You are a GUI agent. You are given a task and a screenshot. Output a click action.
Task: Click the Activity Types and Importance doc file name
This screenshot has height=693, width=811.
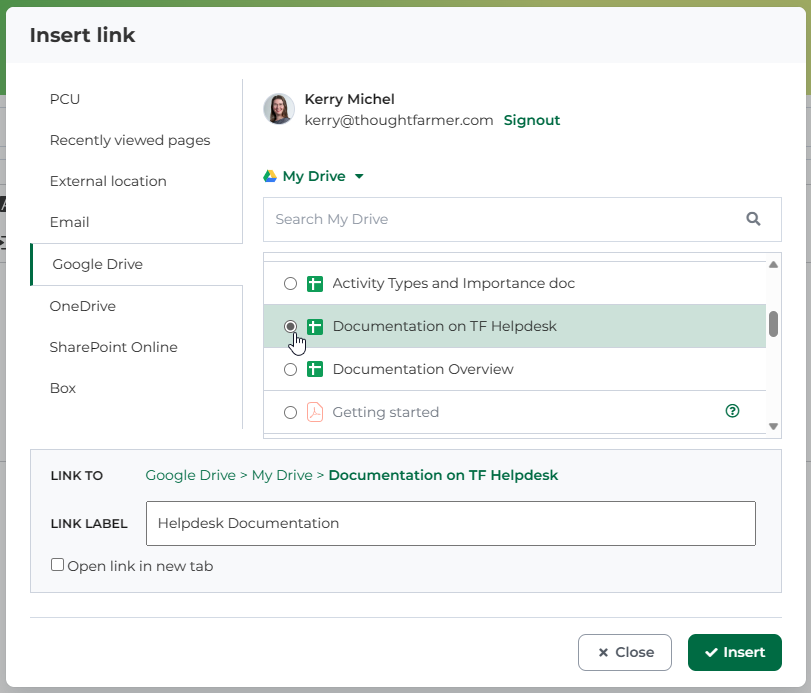click(454, 283)
